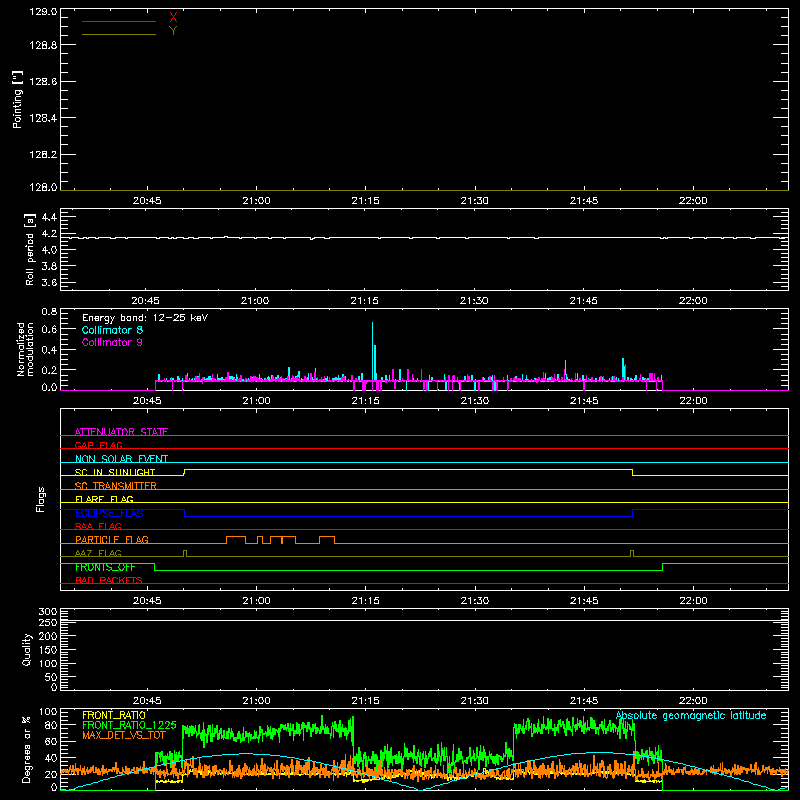The height and width of the screenshot is (800, 800).
Task: Click the '129.0' tick label on Pointing axis
Action: tap(43, 12)
